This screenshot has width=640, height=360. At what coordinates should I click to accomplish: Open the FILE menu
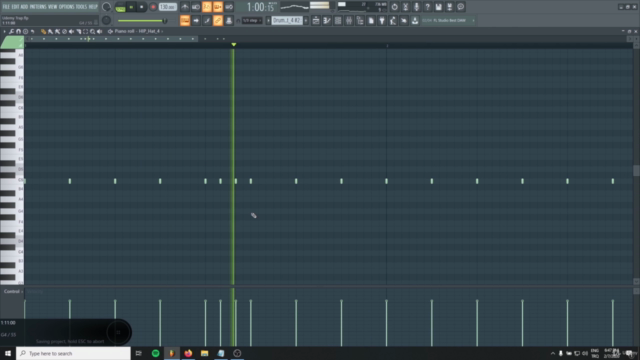pyautogui.click(x=6, y=7)
